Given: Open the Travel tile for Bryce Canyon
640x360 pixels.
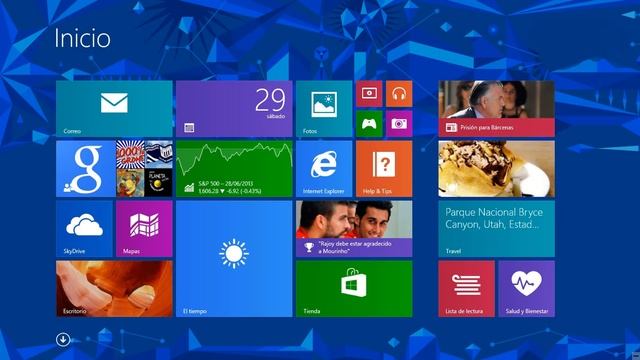Looking at the screenshot, I should point(496,229).
